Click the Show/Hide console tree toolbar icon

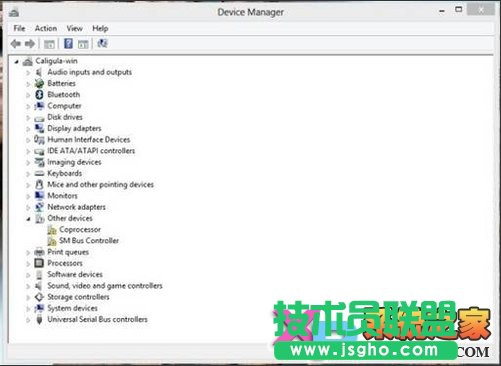point(49,44)
